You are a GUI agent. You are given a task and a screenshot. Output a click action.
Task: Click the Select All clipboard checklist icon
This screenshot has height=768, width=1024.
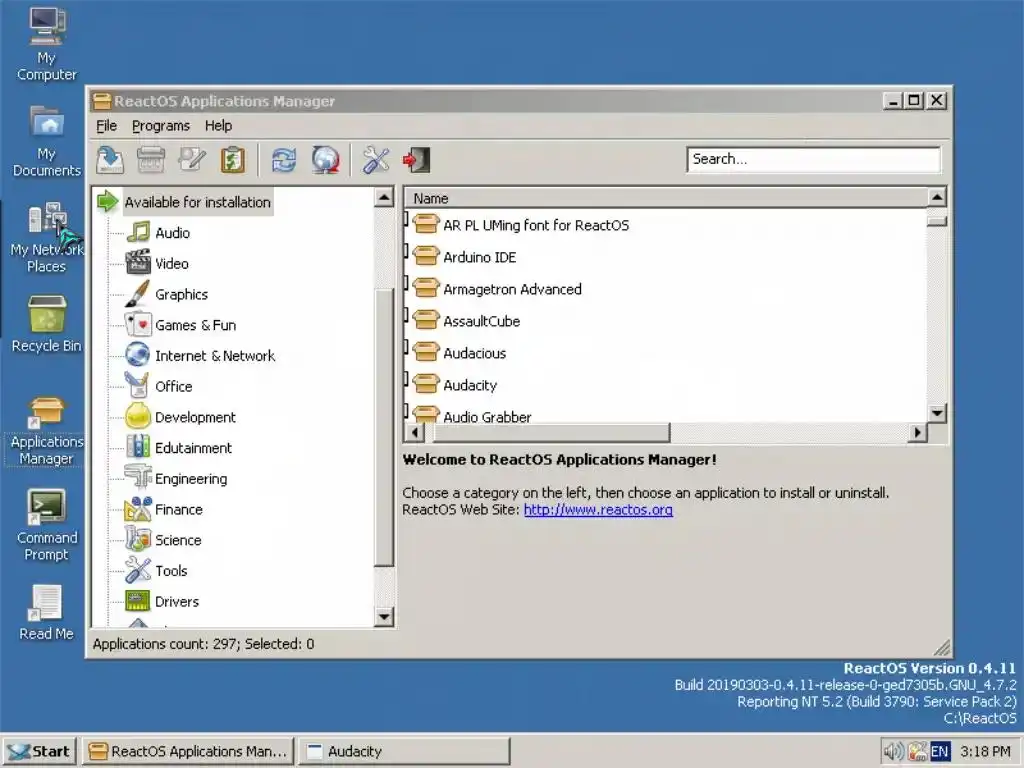pyautogui.click(x=233, y=160)
